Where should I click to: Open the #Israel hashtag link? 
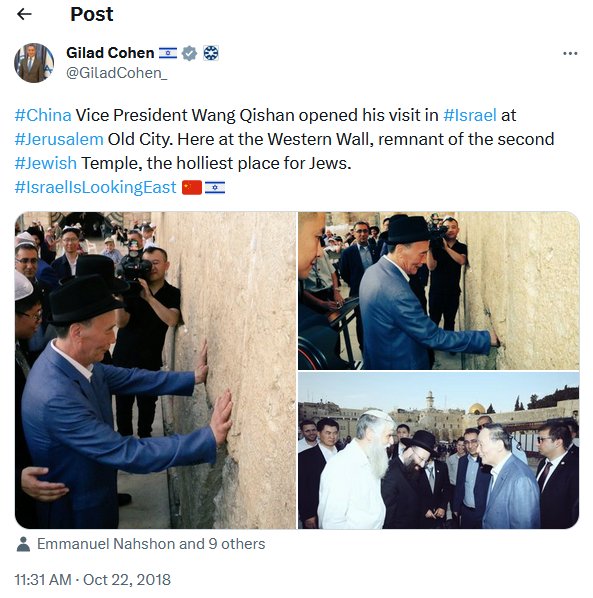tap(470, 115)
